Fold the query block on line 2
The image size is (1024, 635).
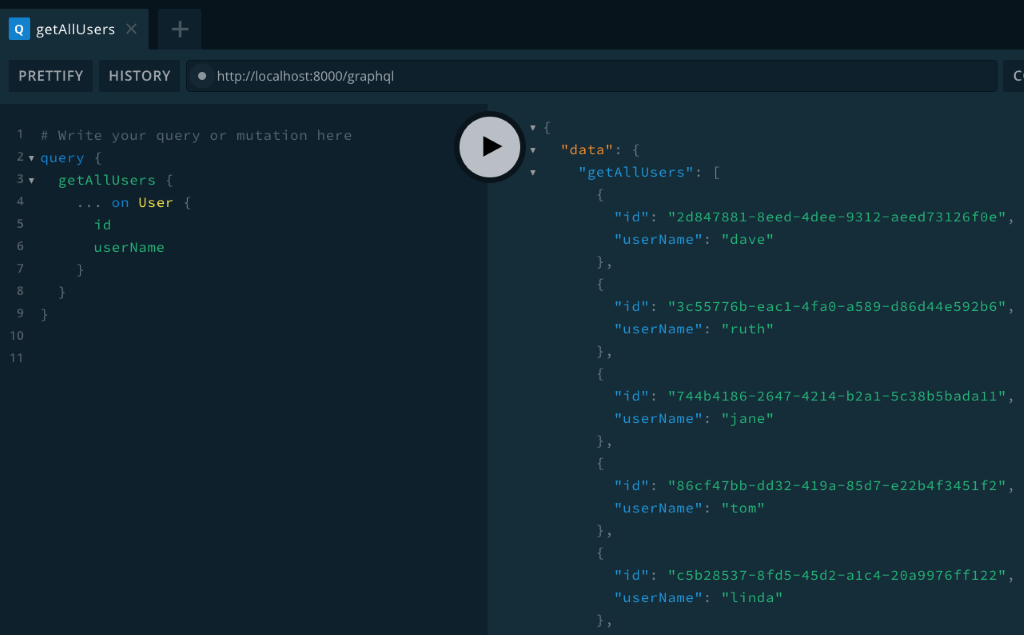(33, 157)
